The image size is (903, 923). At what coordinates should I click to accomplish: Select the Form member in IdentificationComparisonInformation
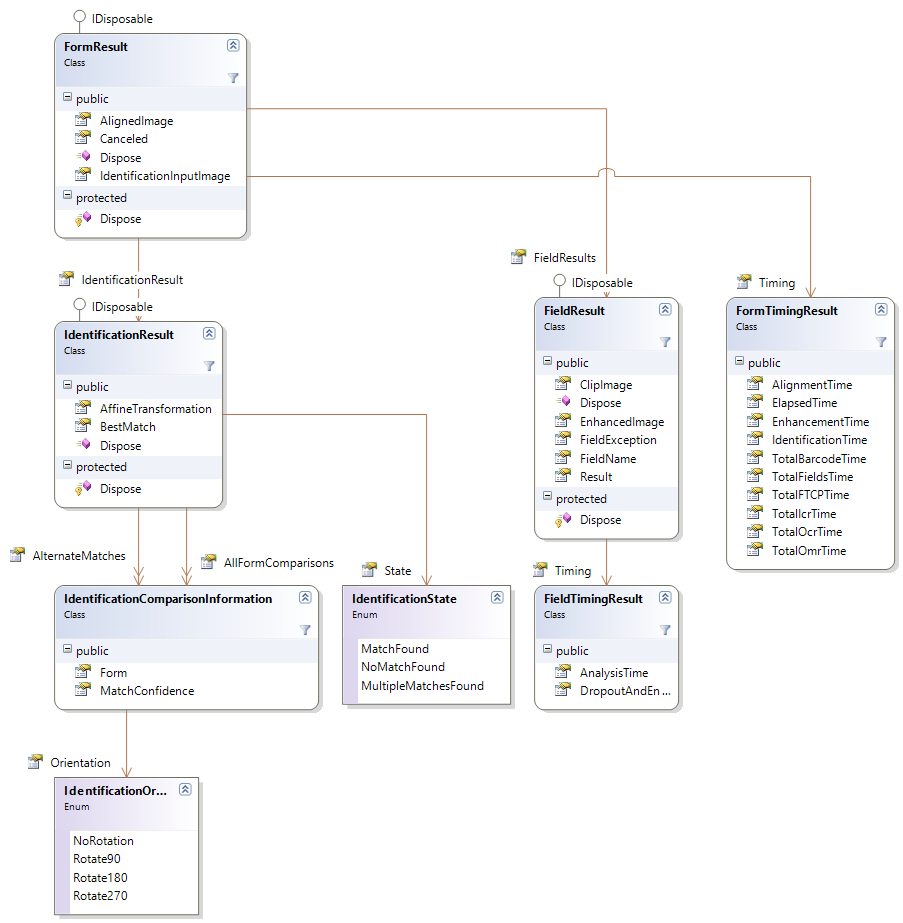[x=113, y=672]
